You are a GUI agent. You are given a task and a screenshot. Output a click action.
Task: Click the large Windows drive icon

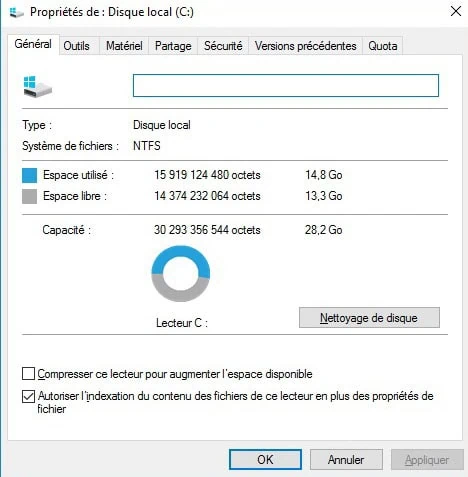pyautogui.click(x=38, y=87)
